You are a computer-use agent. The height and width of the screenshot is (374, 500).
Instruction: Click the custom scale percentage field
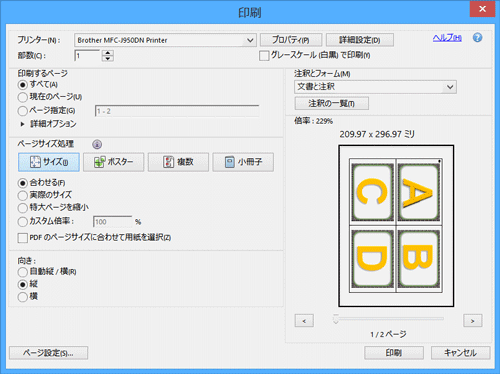pyautogui.click(x=112, y=222)
